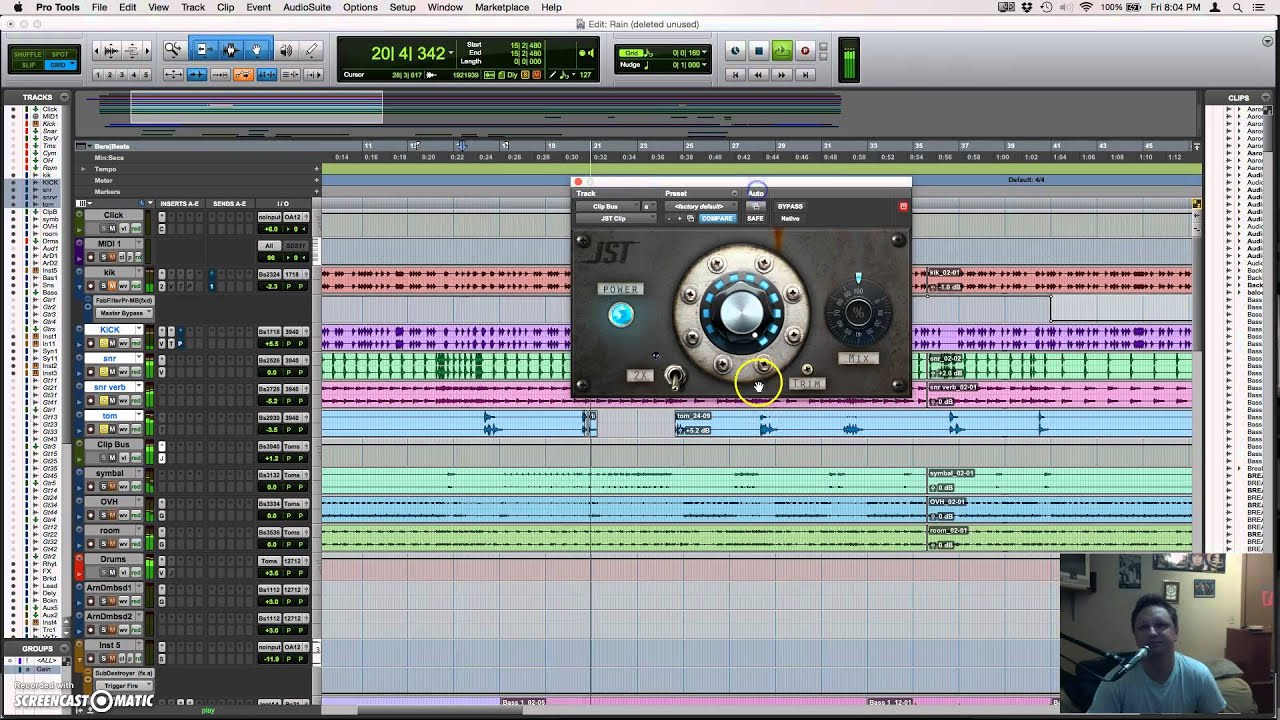Viewport: 1280px width, 720px height.
Task: Click the main counter display
Action: click(x=408, y=53)
